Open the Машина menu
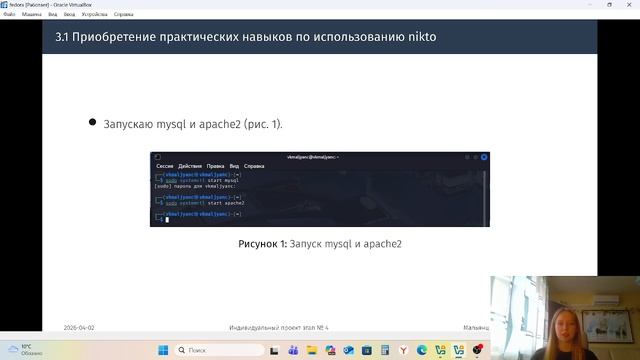The image size is (640, 360). coord(31,14)
